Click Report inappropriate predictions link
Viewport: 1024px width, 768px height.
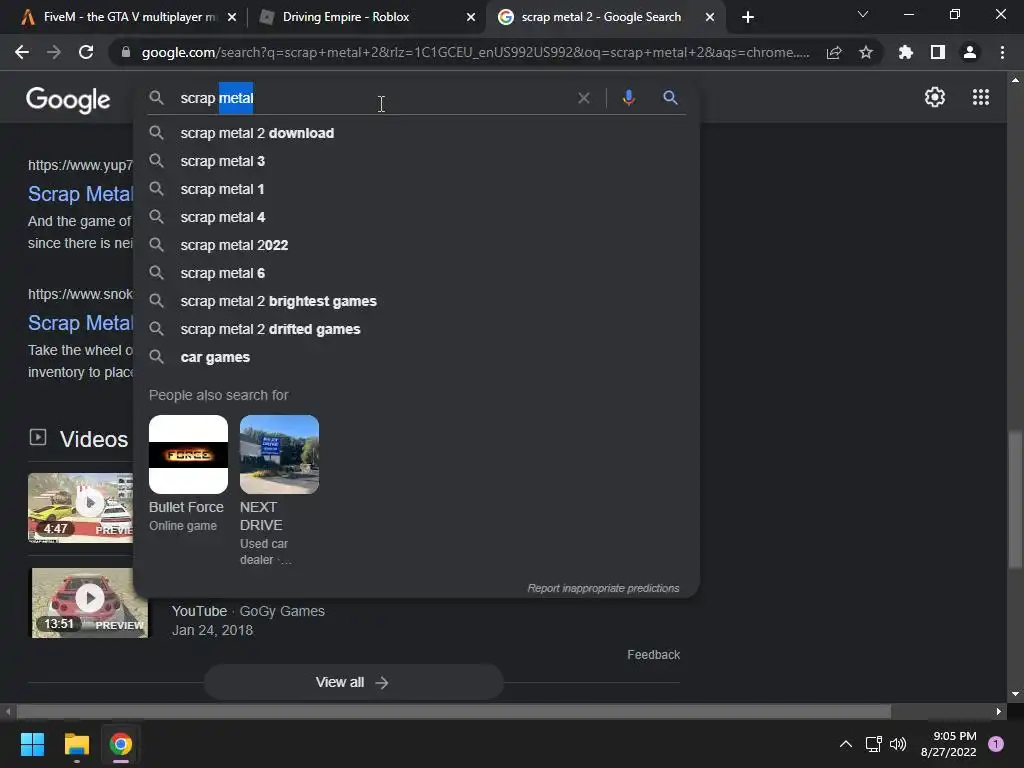coord(603,588)
